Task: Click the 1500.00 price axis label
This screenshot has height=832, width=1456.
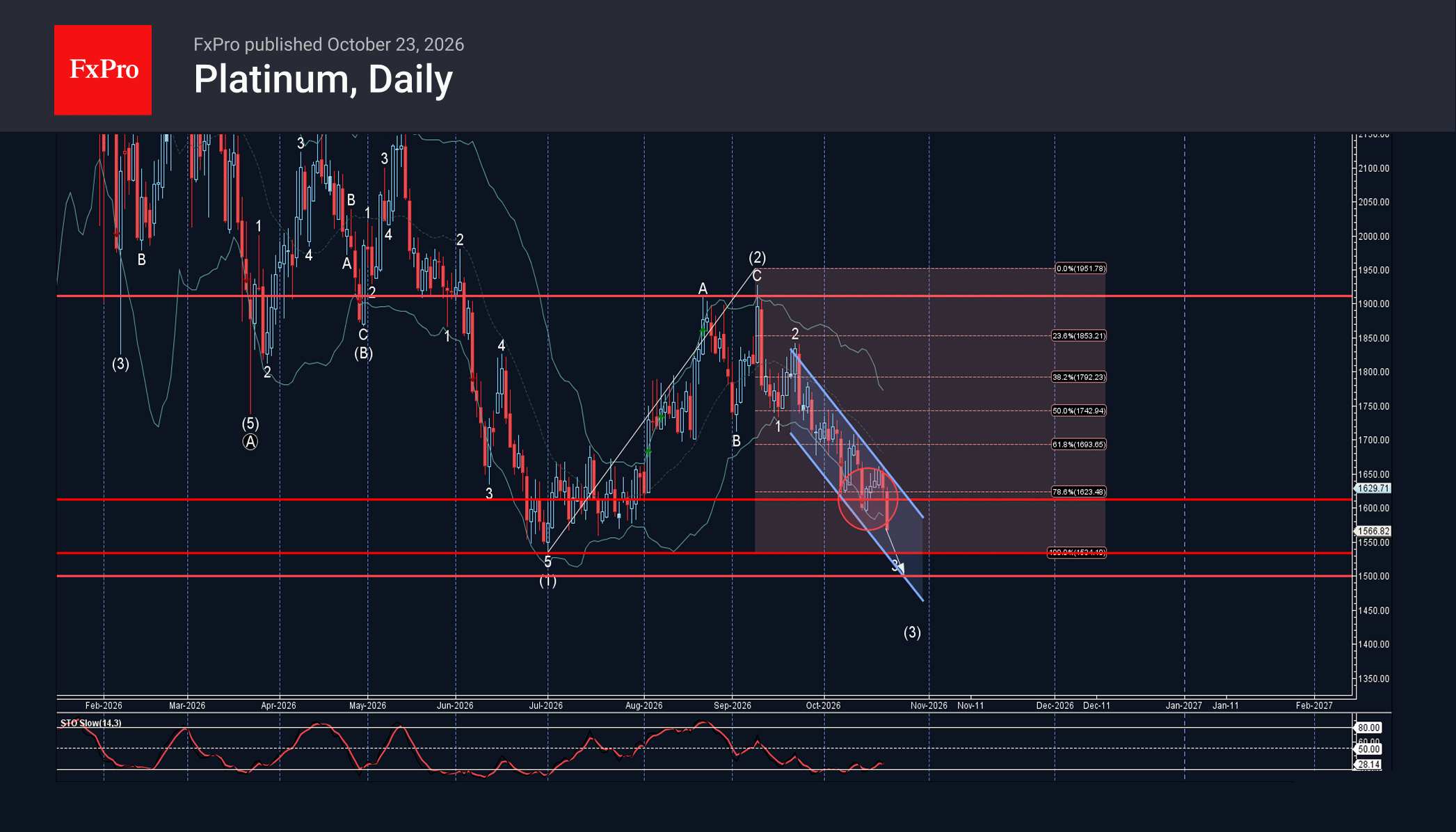Action: 1374,577
